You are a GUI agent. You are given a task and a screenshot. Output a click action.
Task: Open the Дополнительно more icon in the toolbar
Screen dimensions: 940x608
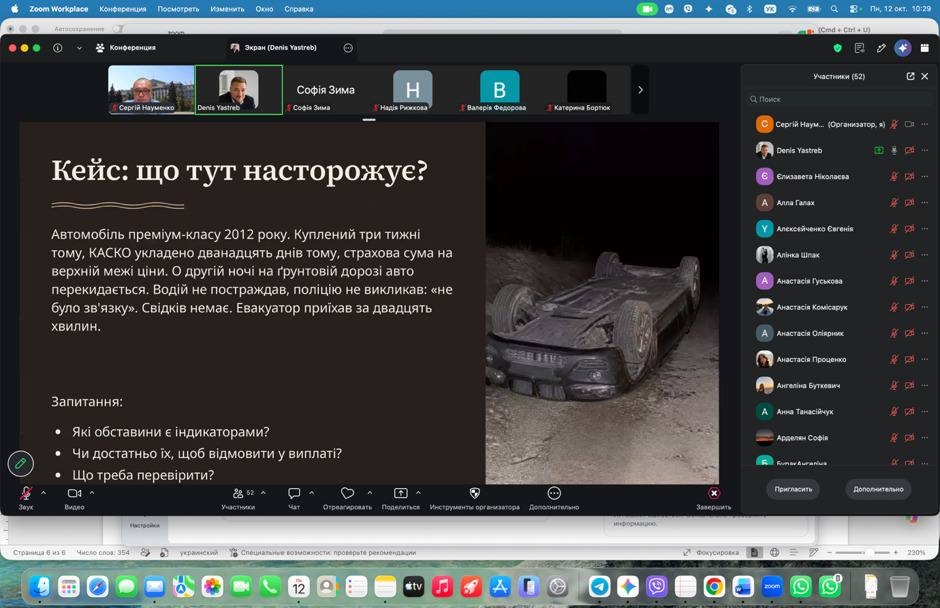554,493
